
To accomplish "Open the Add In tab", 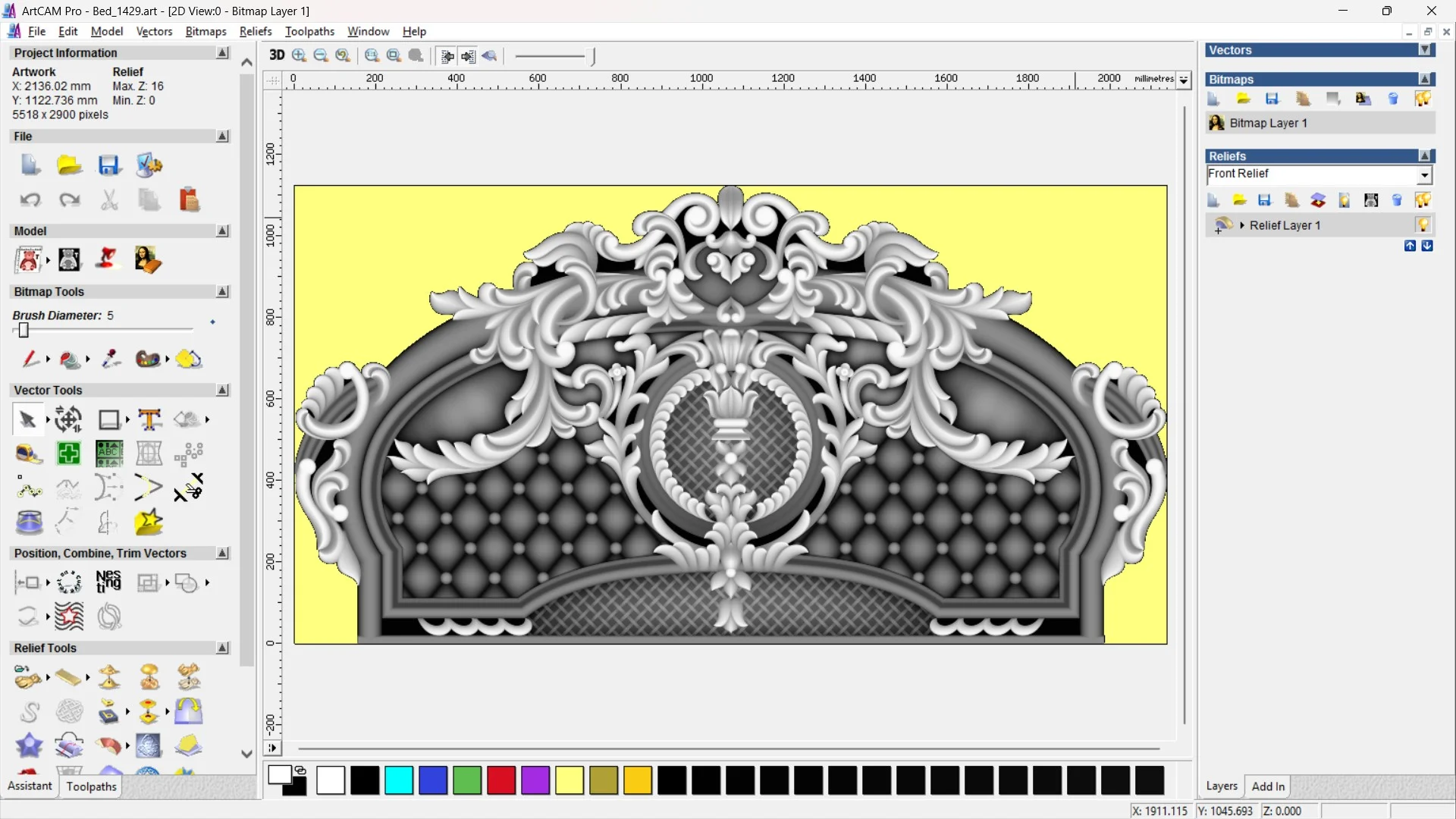I will [1267, 786].
